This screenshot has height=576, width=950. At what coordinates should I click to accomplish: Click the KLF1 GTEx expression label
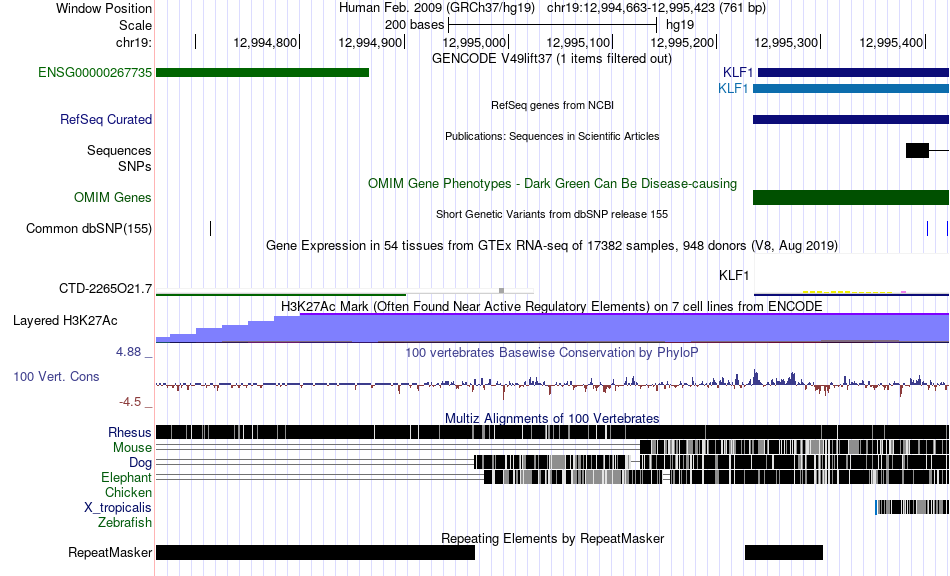pyautogui.click(x=734, y=276)
